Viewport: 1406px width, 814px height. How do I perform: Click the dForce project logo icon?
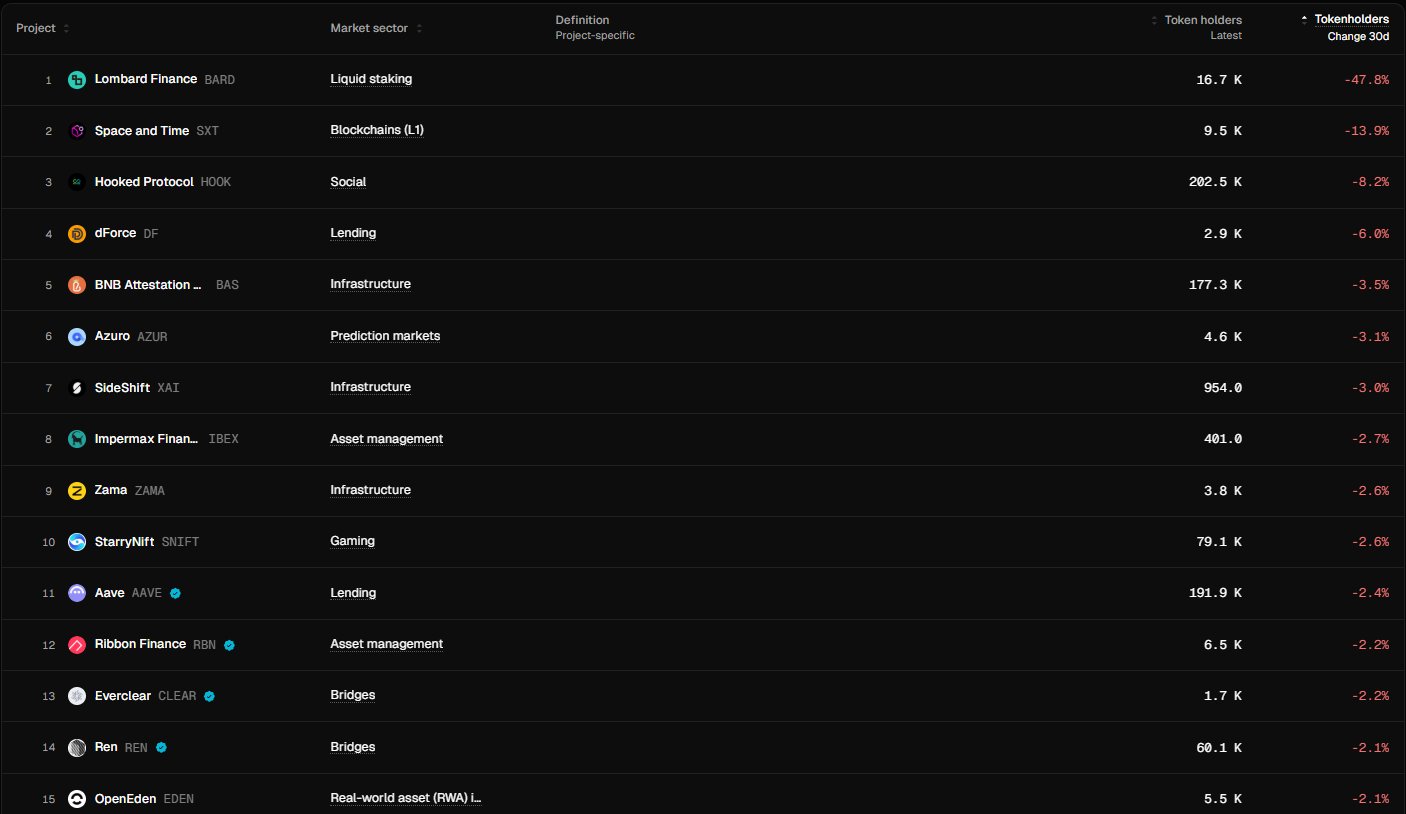pyautogui.click(x=77, y=234)
